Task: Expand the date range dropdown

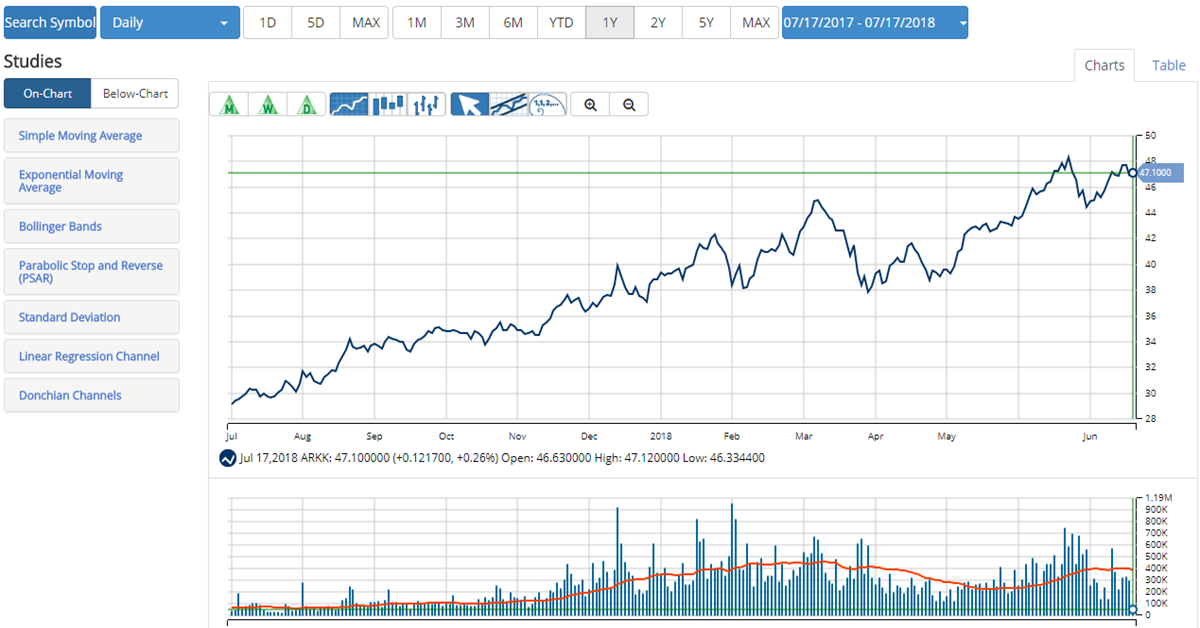Action: coord(875,22)
